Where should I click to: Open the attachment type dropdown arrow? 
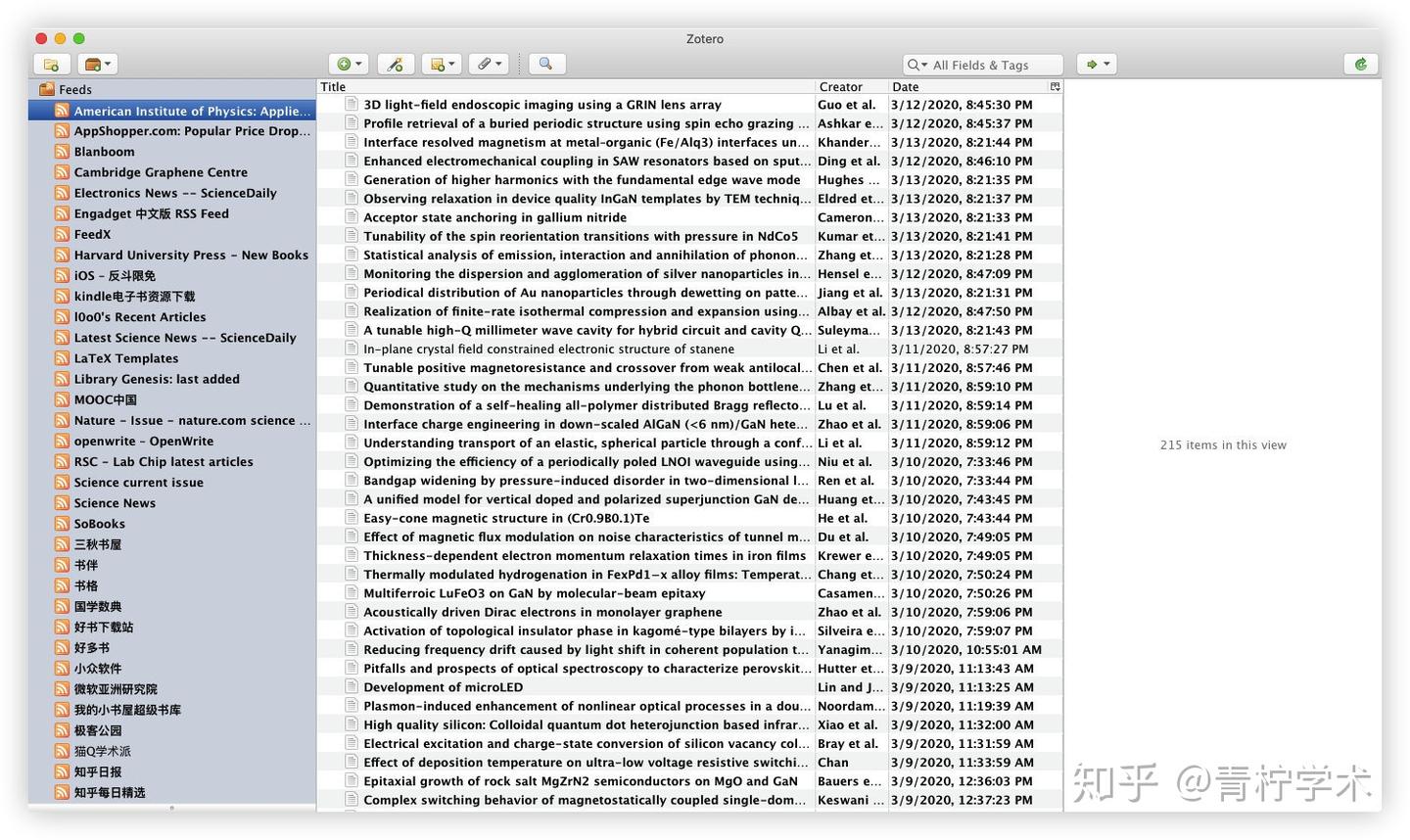[497, 64]
